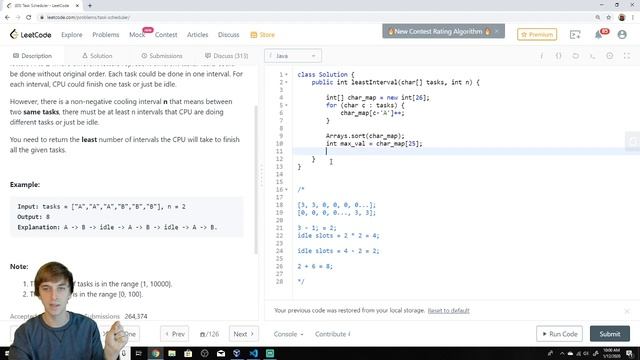Open the green app in the taskbar

point(270,353)
